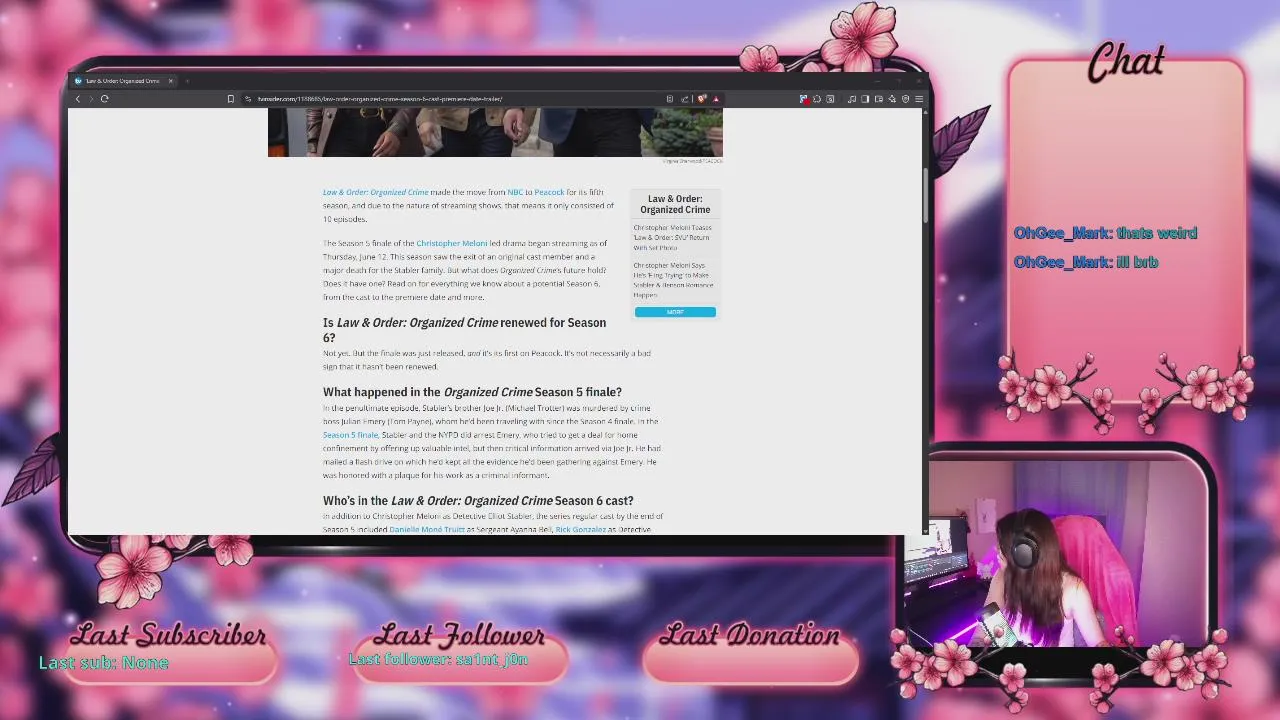Click the share icon in address bar

coord(685,99)
